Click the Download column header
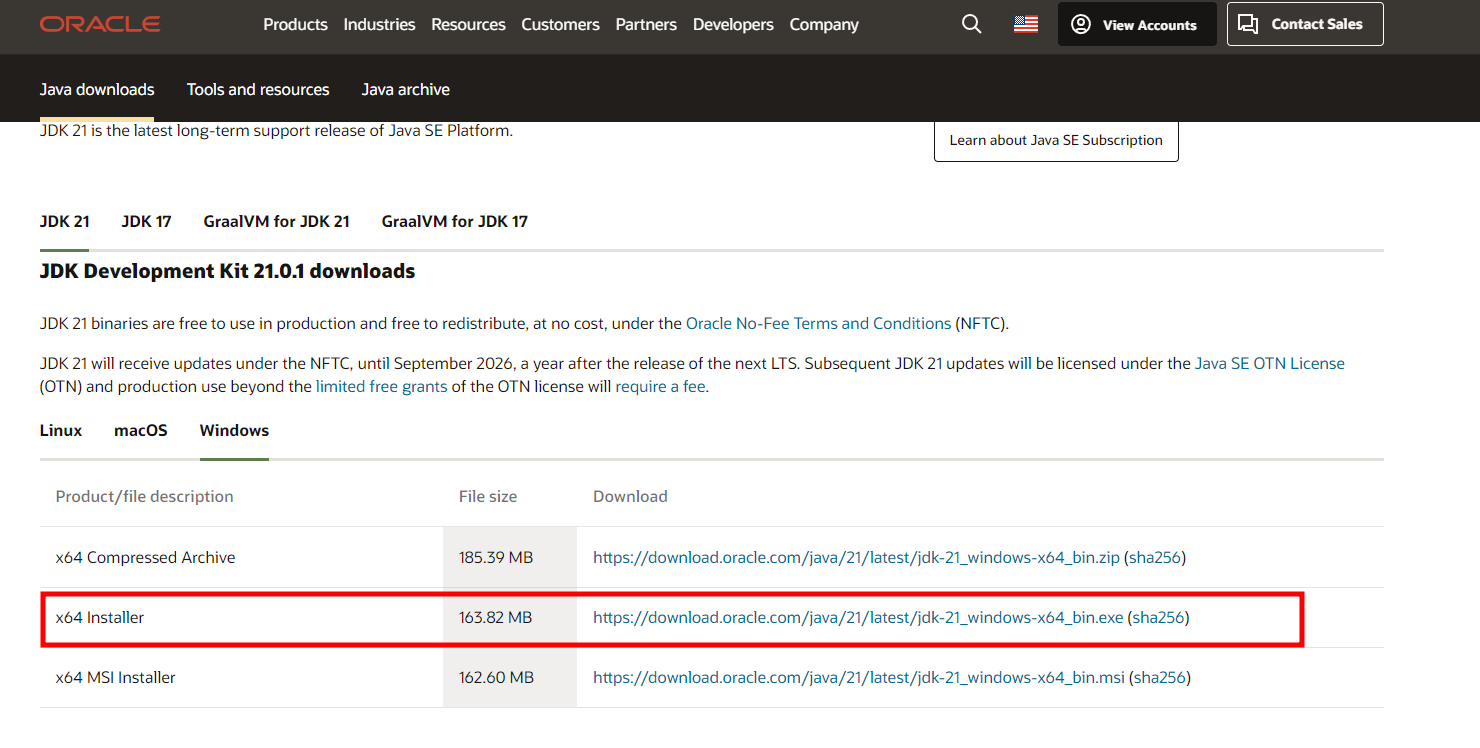 pyautogui.click(x=630, y=496)
